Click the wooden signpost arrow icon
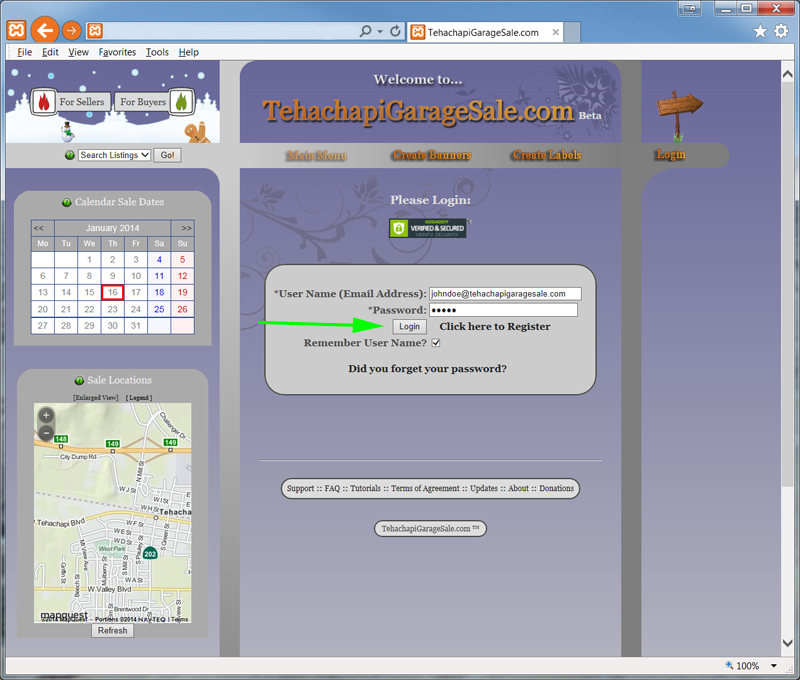 (679, 116)
